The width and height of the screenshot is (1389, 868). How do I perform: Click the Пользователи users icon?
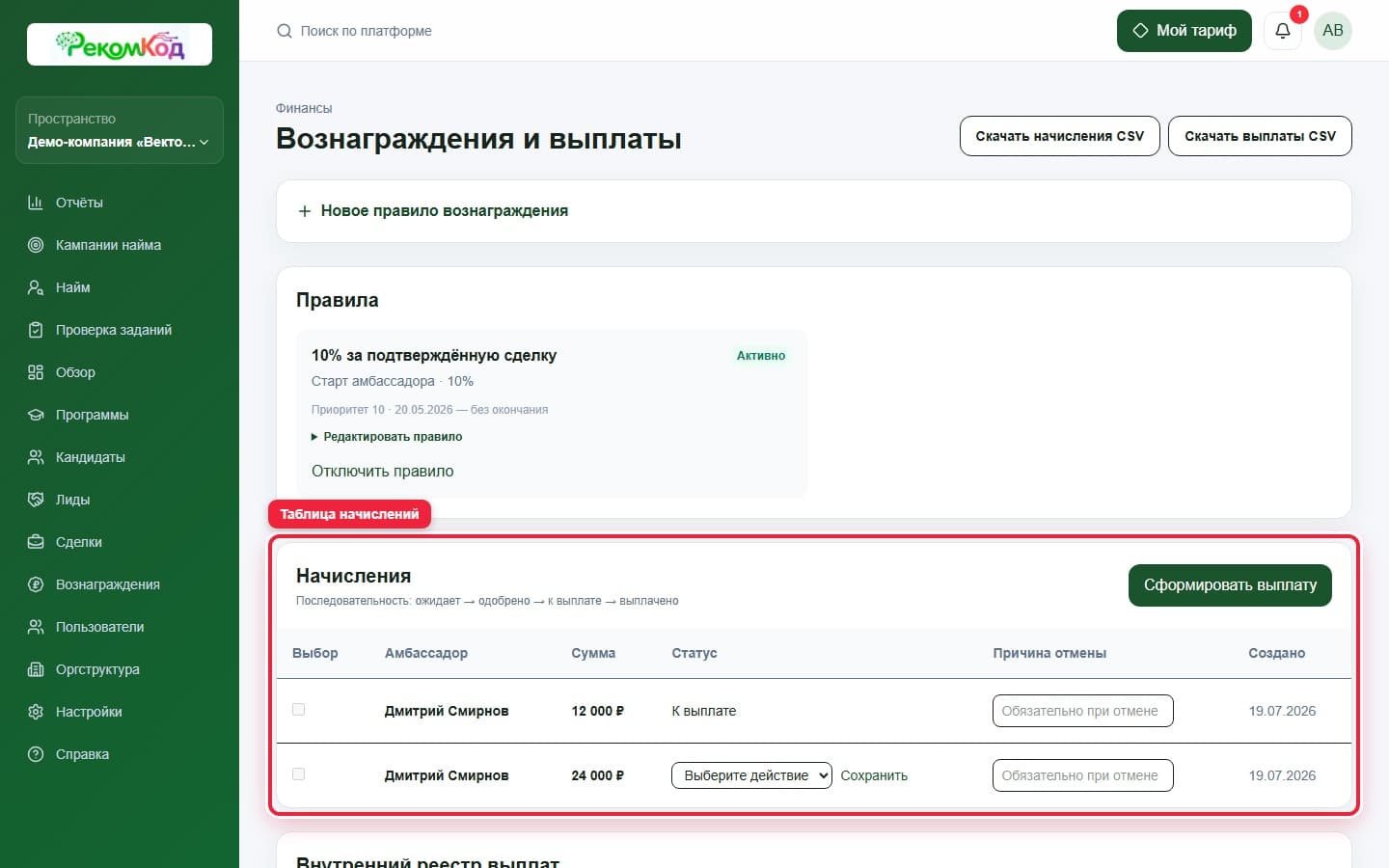pyautogui.click(x=36, y=627)
